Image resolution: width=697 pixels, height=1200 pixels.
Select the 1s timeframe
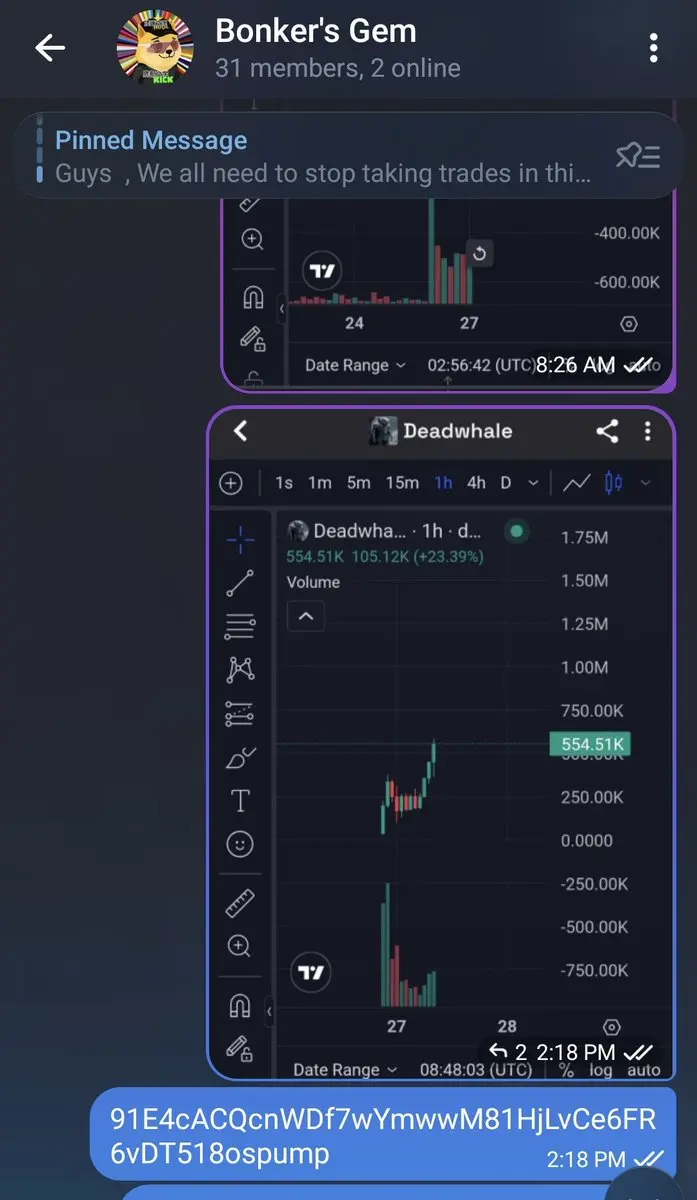[x=284, y=483]
